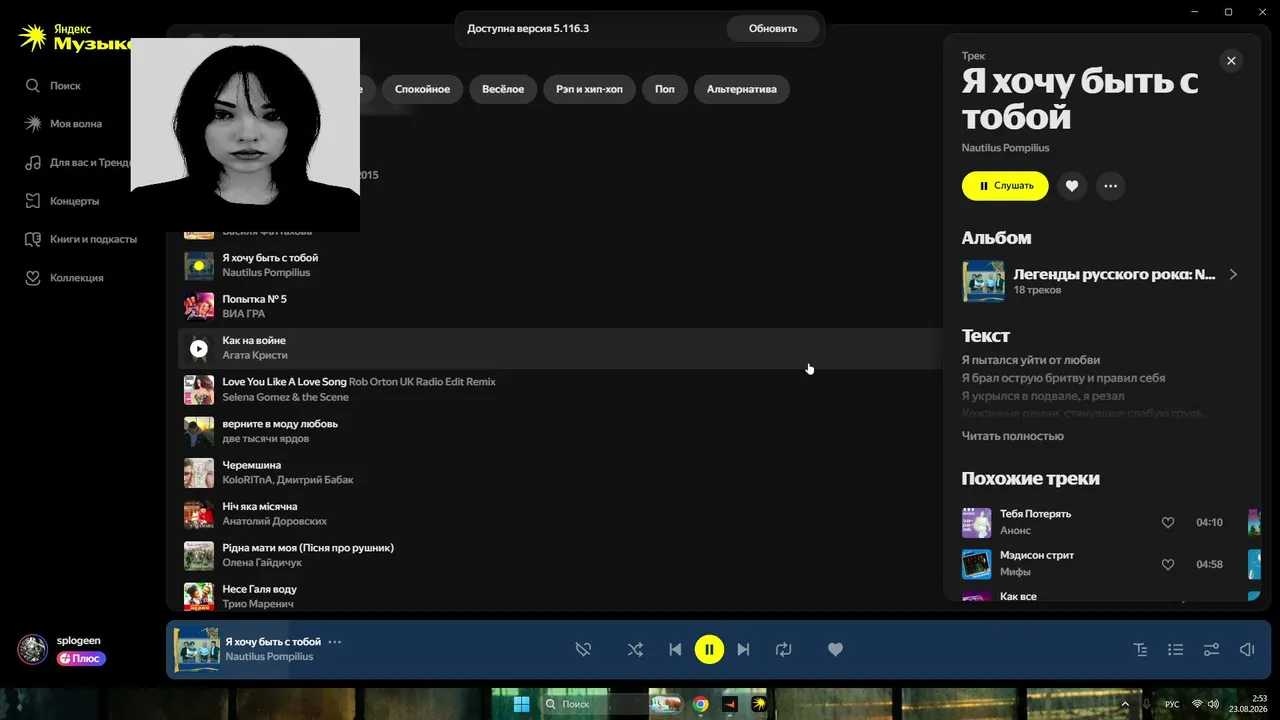The width and height of the screenshot is (1280, 720).
Task: Like the similar track Мэдисон стрит
Action: pyautogui.click(x=1167, y=565)
